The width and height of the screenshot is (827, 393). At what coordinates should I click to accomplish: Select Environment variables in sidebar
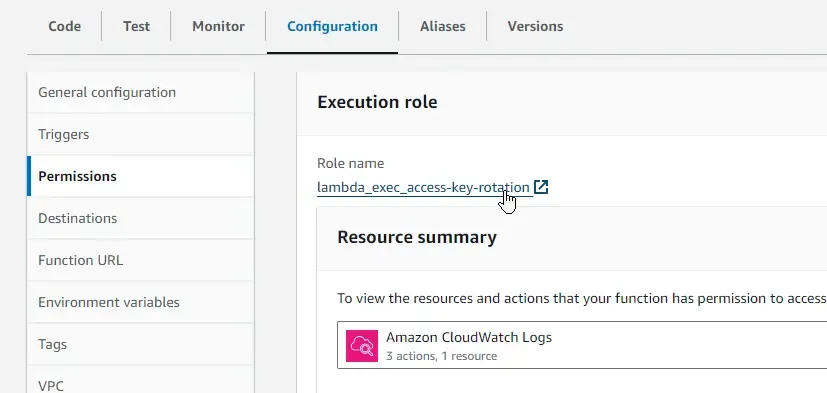141,302
